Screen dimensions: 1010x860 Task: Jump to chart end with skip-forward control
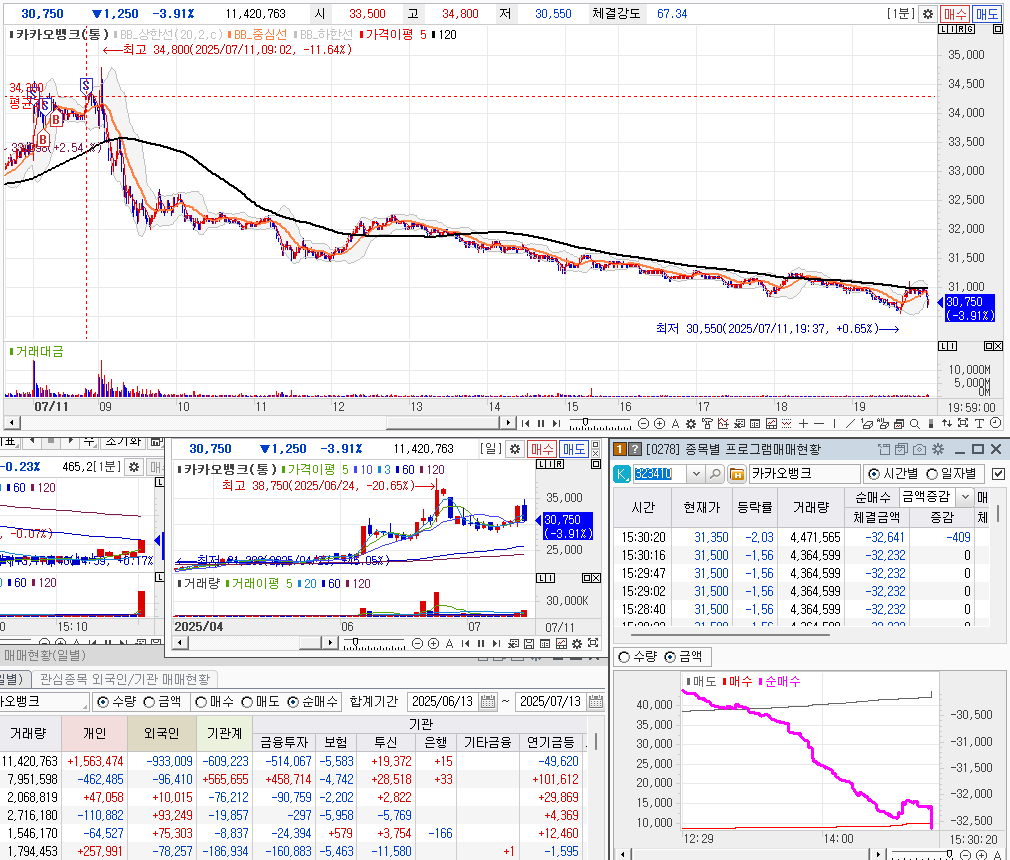pyautogui.click(x=557, y=423)
